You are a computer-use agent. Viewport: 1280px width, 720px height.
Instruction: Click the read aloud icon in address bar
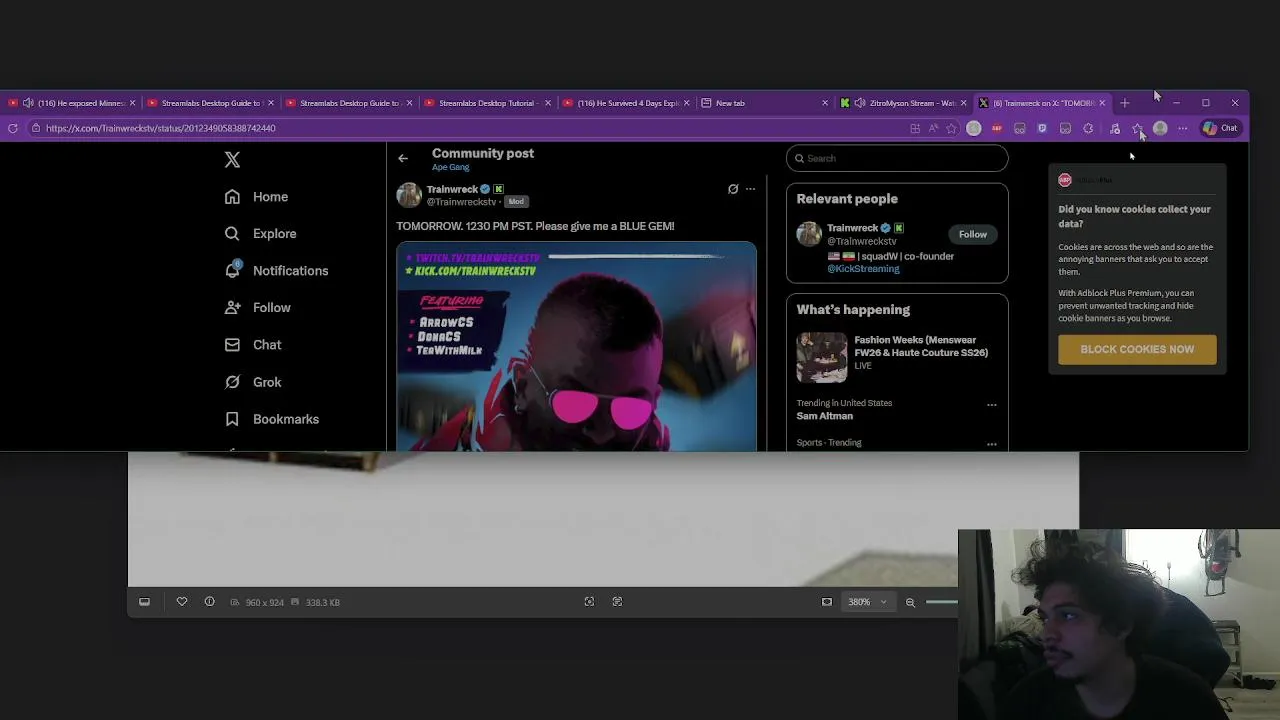(x=933, y=128)
